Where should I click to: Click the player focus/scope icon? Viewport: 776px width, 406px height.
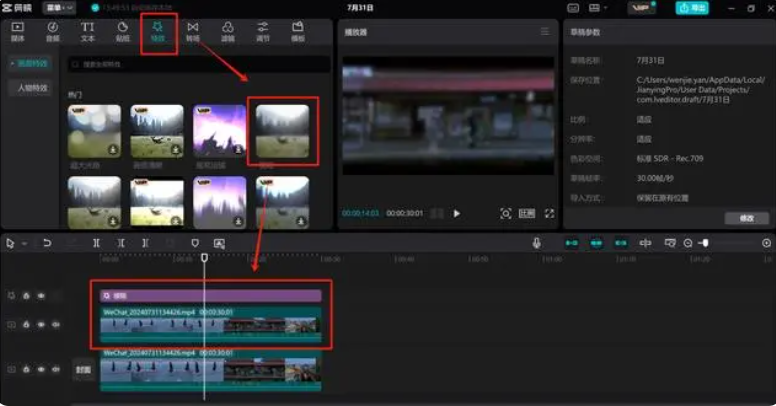(505, 213)
